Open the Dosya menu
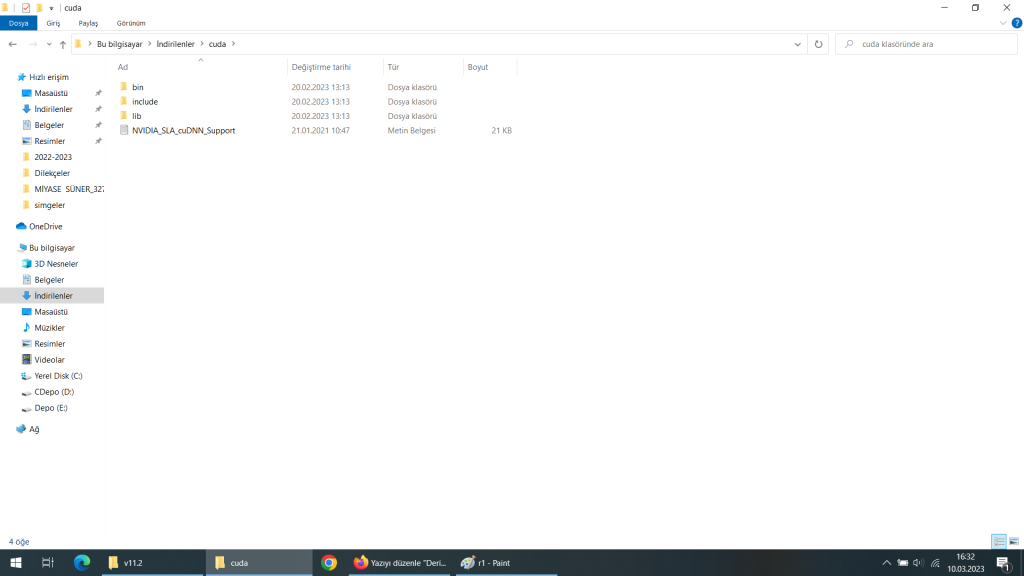 click(18, 23)
